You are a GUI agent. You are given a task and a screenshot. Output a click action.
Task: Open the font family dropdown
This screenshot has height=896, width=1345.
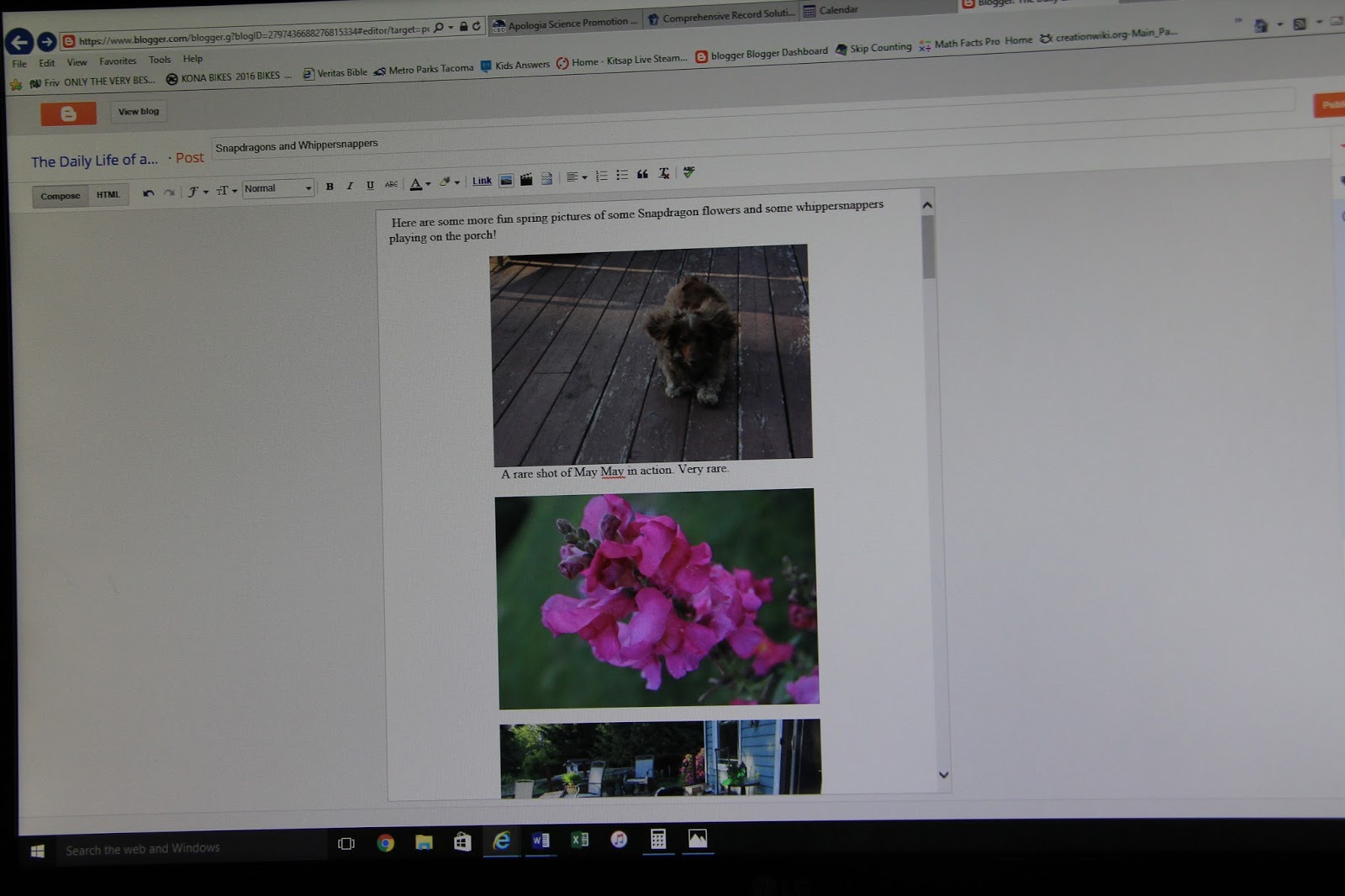[198, 192]
